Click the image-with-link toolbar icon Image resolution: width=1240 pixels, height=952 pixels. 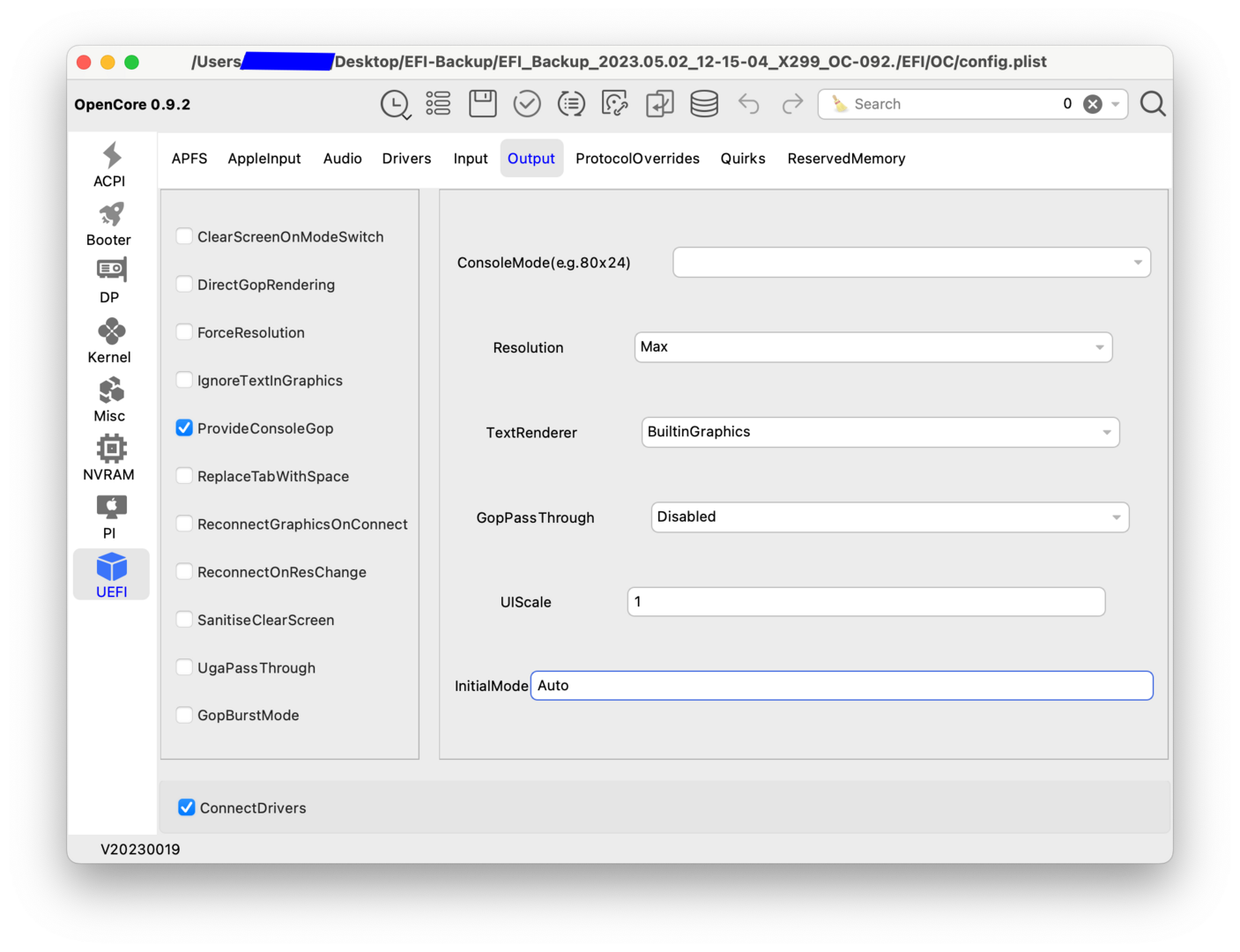coord(615,104)
